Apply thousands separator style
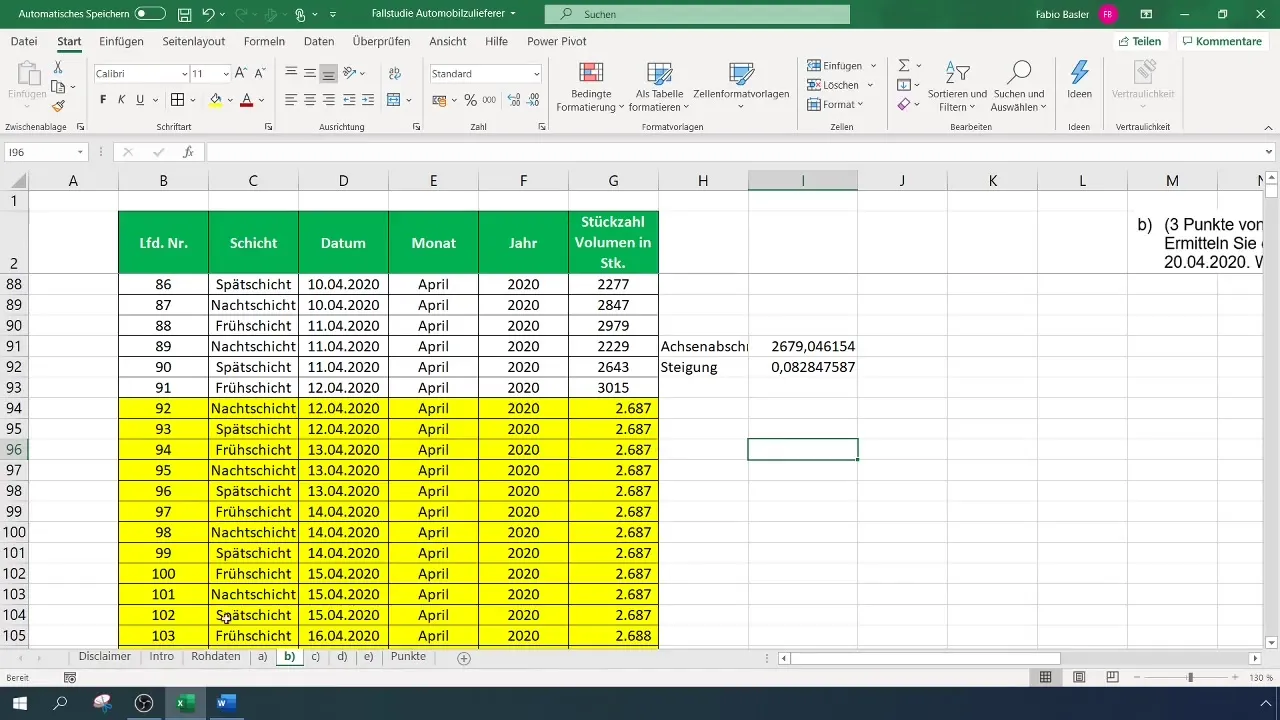This screenshot has height=720, width=1280. pyautogui.click(x=489, y=100)
